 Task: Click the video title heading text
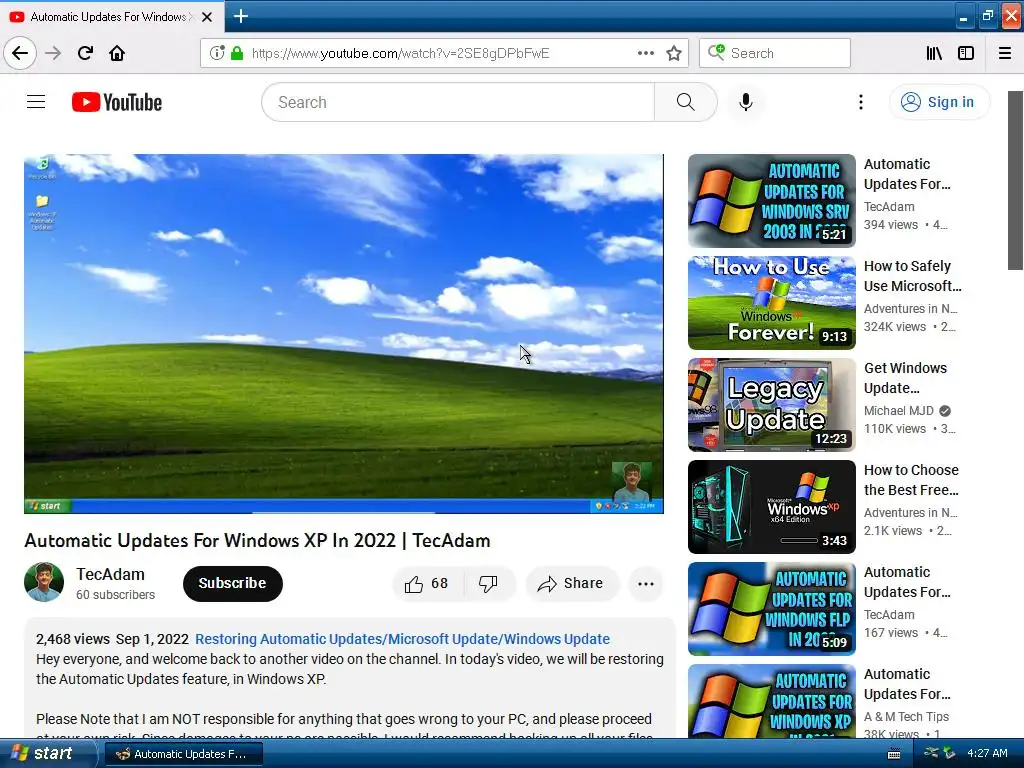pos(257,541)
